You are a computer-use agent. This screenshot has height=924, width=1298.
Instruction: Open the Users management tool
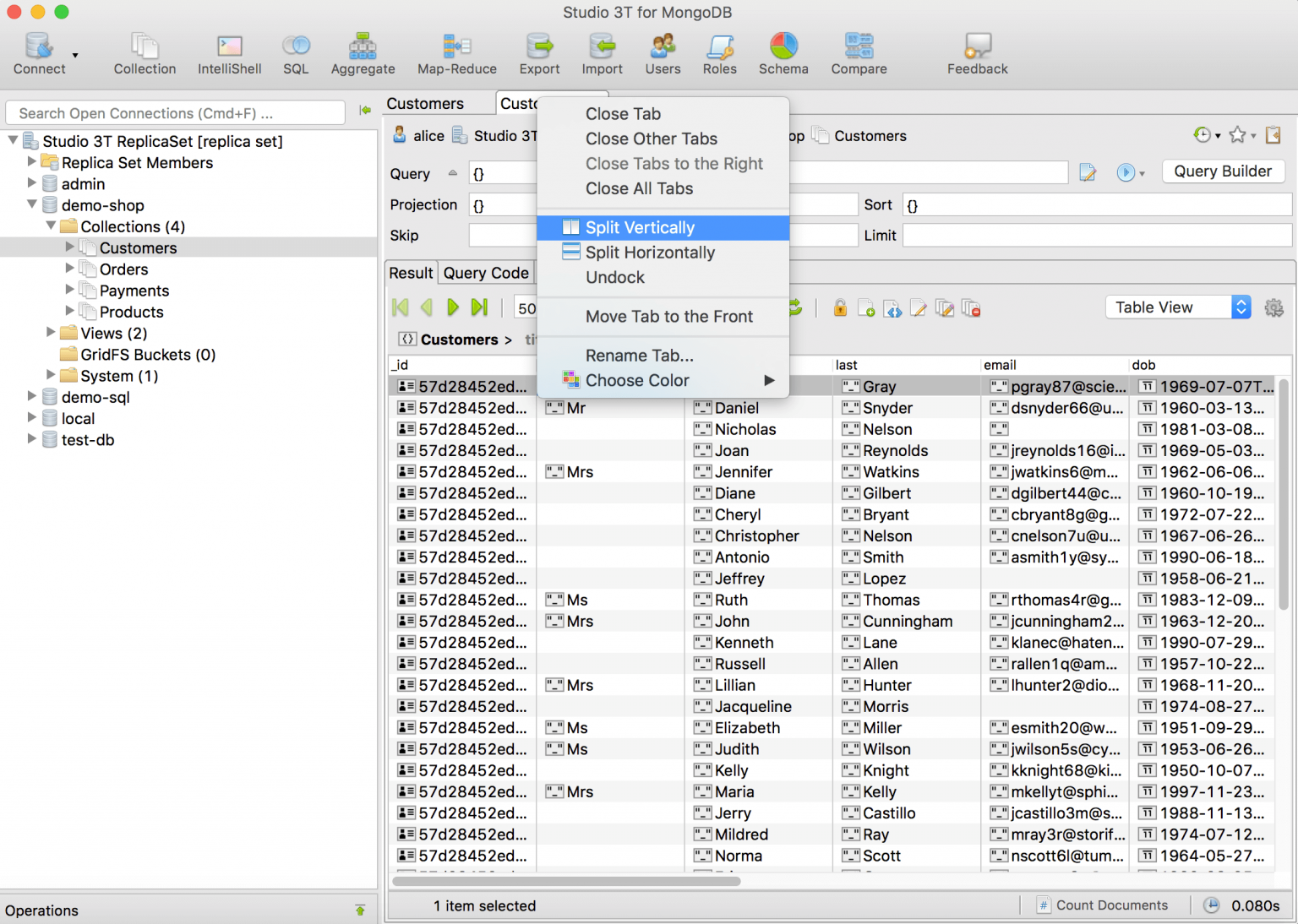[663, 52]
